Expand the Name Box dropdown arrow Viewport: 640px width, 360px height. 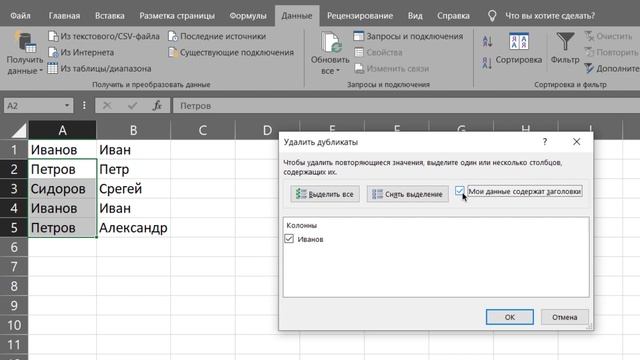click(67, 106)
